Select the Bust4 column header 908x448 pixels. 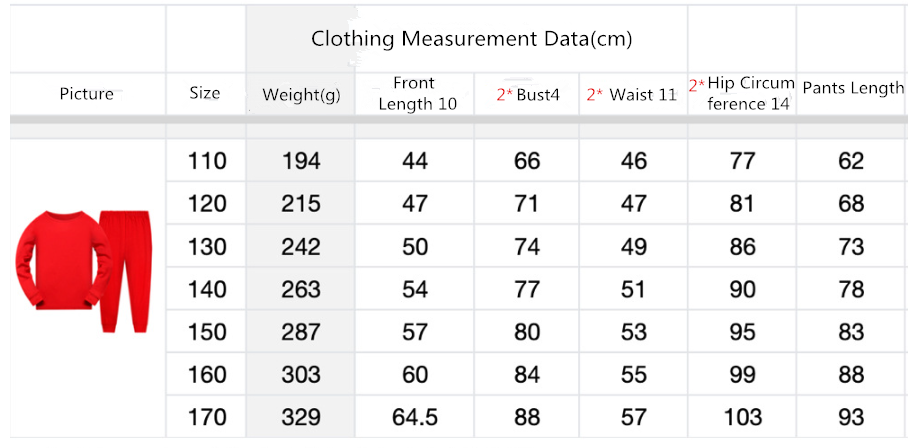click(528, 95)
